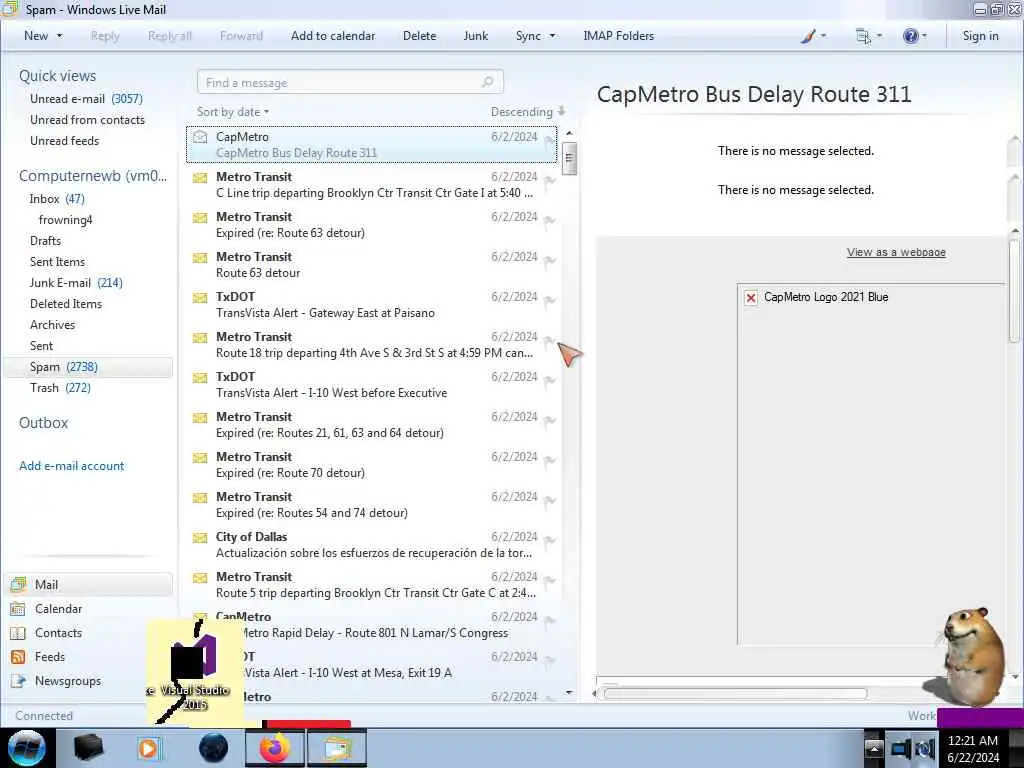Image resolution: width=1024 pixels, height=768 pixels.
Task: Click the New button in toolbar
Action: [x=36, y=36]
